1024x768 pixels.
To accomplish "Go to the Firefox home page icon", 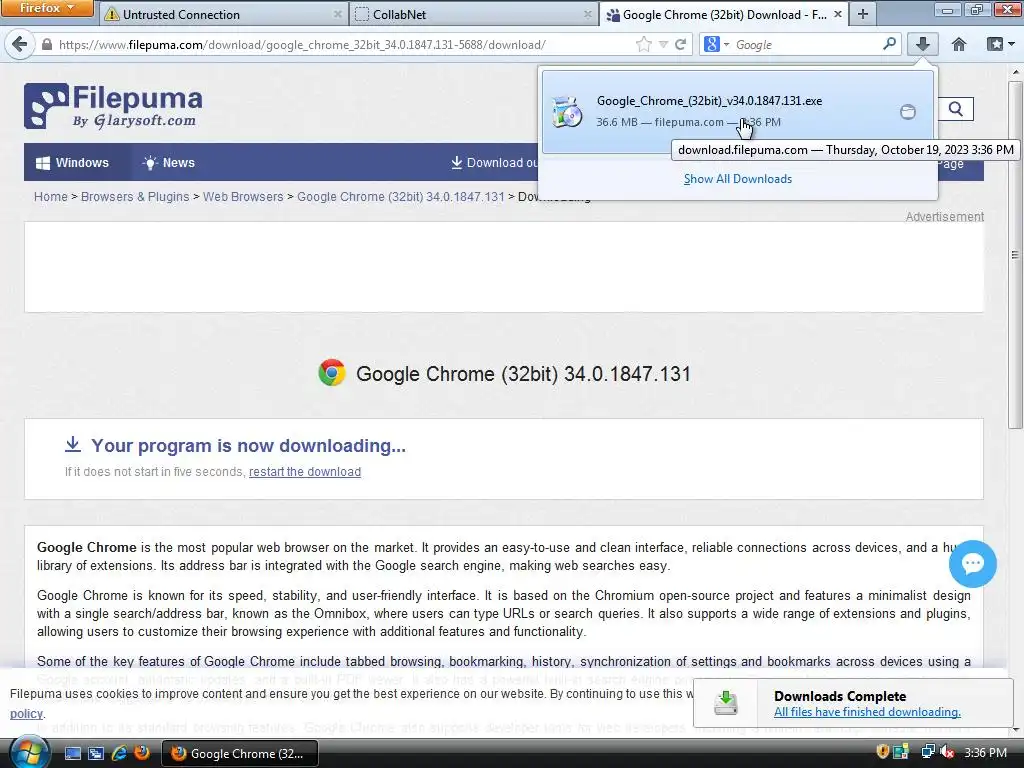I will pyautogui.click(x=959, y=44).
